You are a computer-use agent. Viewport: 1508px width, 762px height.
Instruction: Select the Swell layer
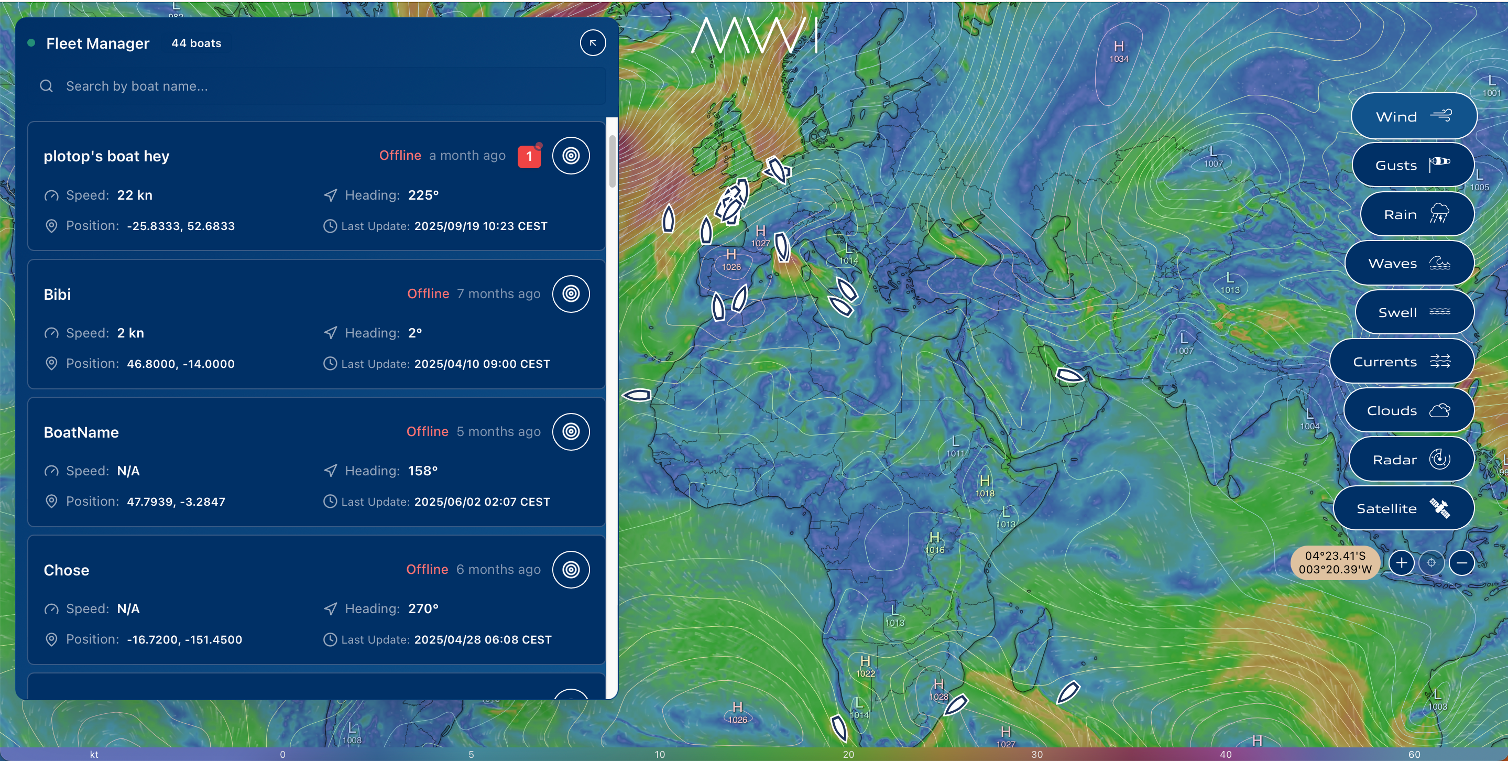tap(1414, 312)
